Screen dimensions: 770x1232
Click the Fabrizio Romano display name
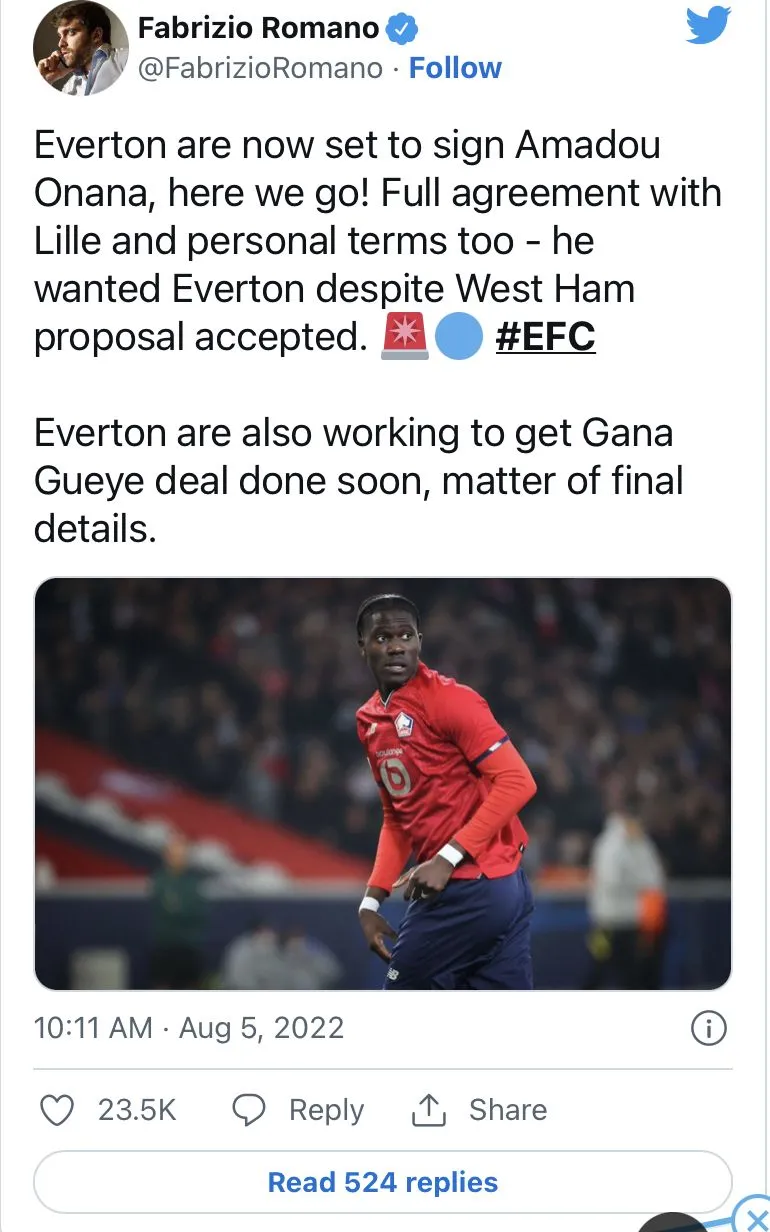[258, 29]
